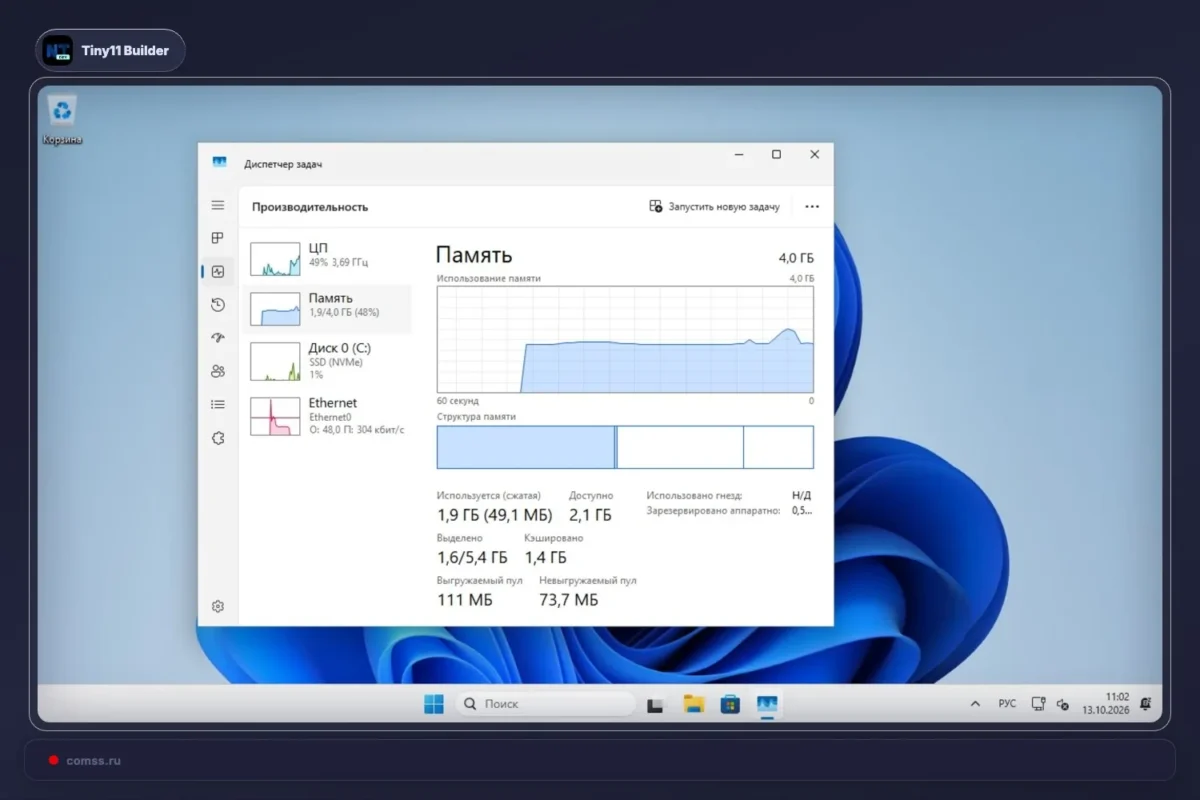Open the Processes page icon in sidebar
Viewport: 1200px width, 800px height.
[x=218, y=238]
